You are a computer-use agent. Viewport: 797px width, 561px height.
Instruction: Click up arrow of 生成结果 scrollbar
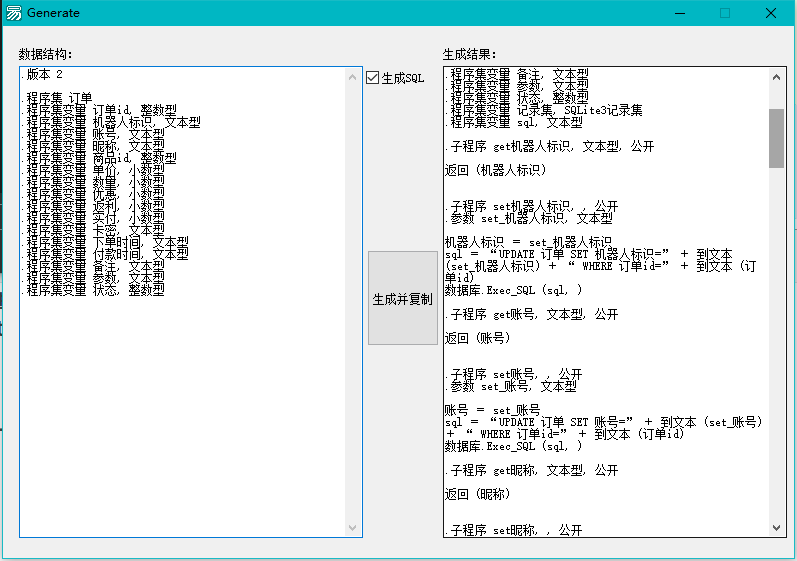(x=777, y=76)
